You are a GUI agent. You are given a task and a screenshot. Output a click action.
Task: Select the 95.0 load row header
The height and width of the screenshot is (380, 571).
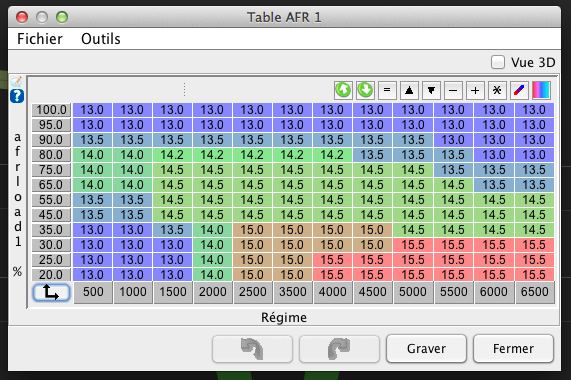click(51, 125)
